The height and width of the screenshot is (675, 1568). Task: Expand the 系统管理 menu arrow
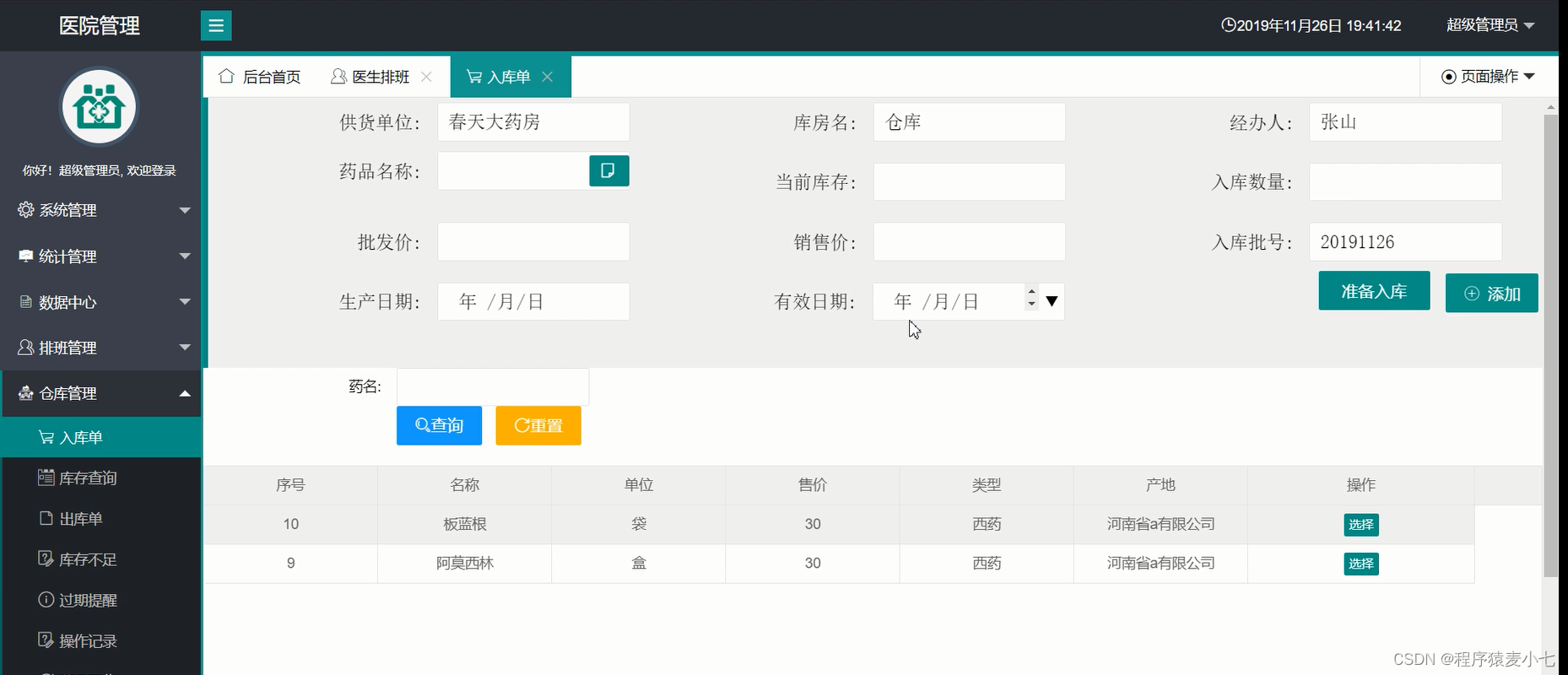click(x=185, y=210)
